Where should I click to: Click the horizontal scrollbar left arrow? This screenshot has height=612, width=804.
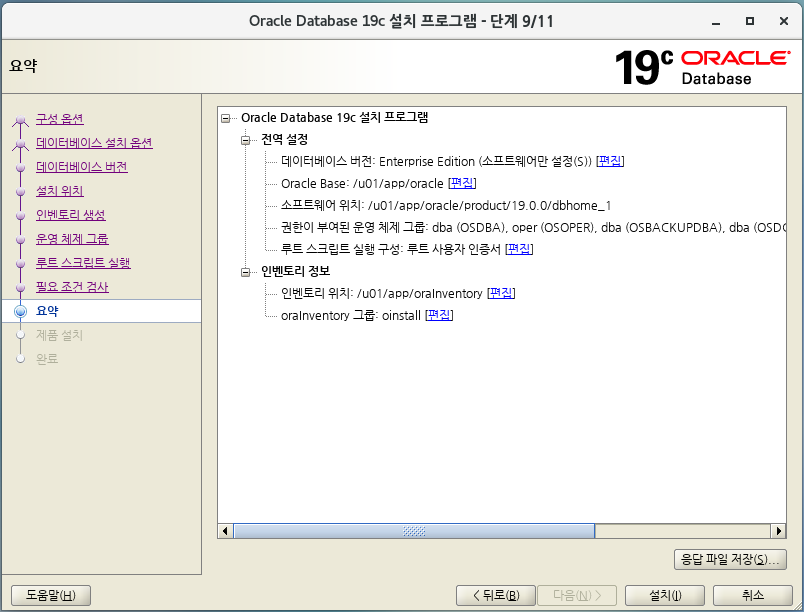point(225,531)
